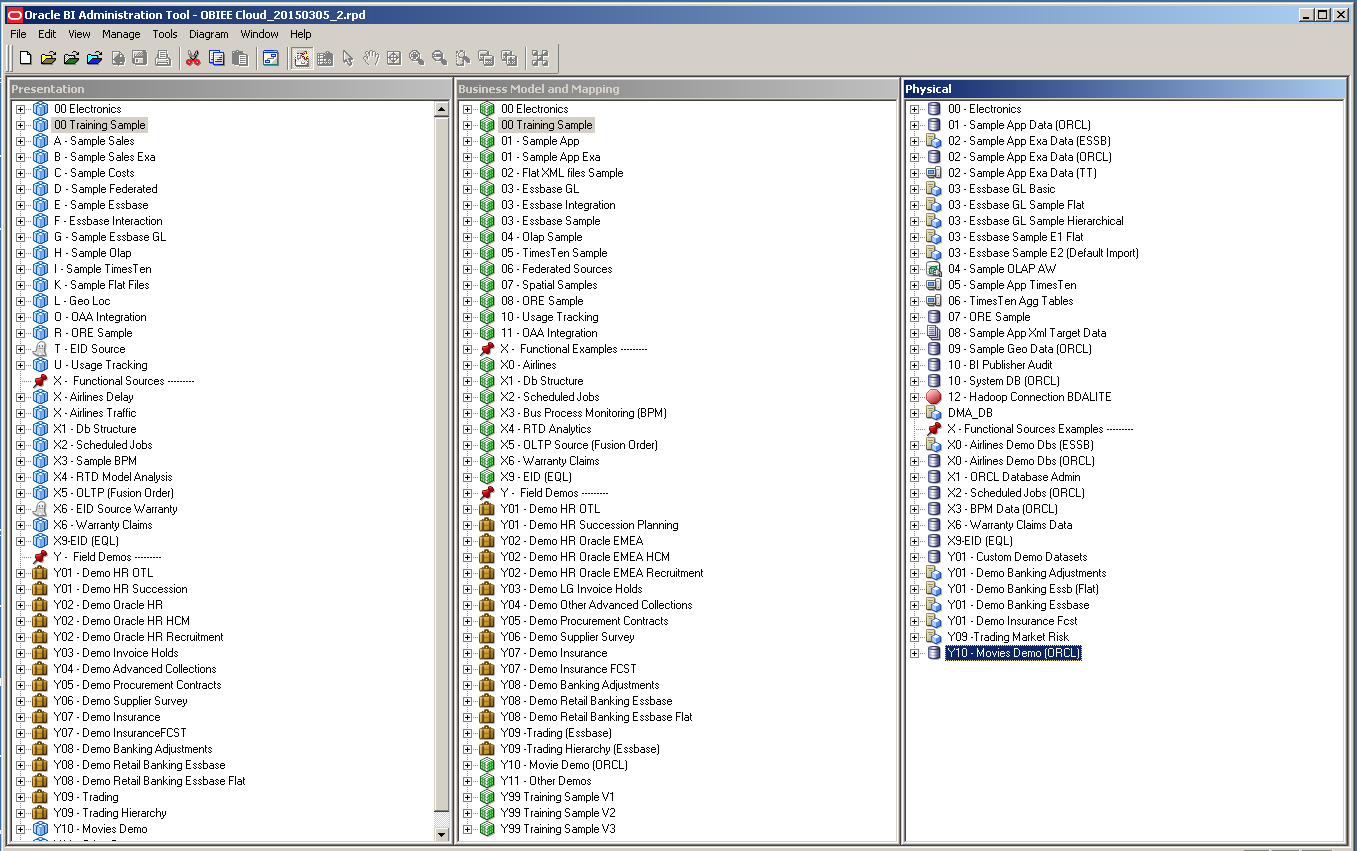Select 06 - TimesTen Agg Tables

tap(1010, 301)
